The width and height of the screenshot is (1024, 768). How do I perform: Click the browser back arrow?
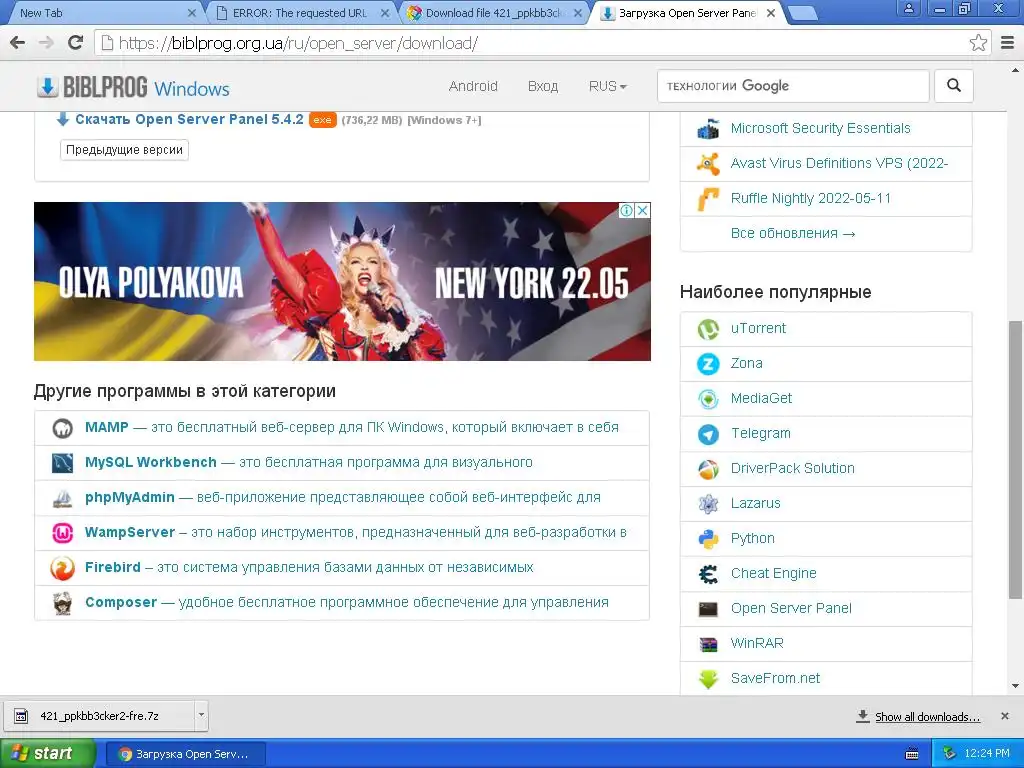coord(18,43)
